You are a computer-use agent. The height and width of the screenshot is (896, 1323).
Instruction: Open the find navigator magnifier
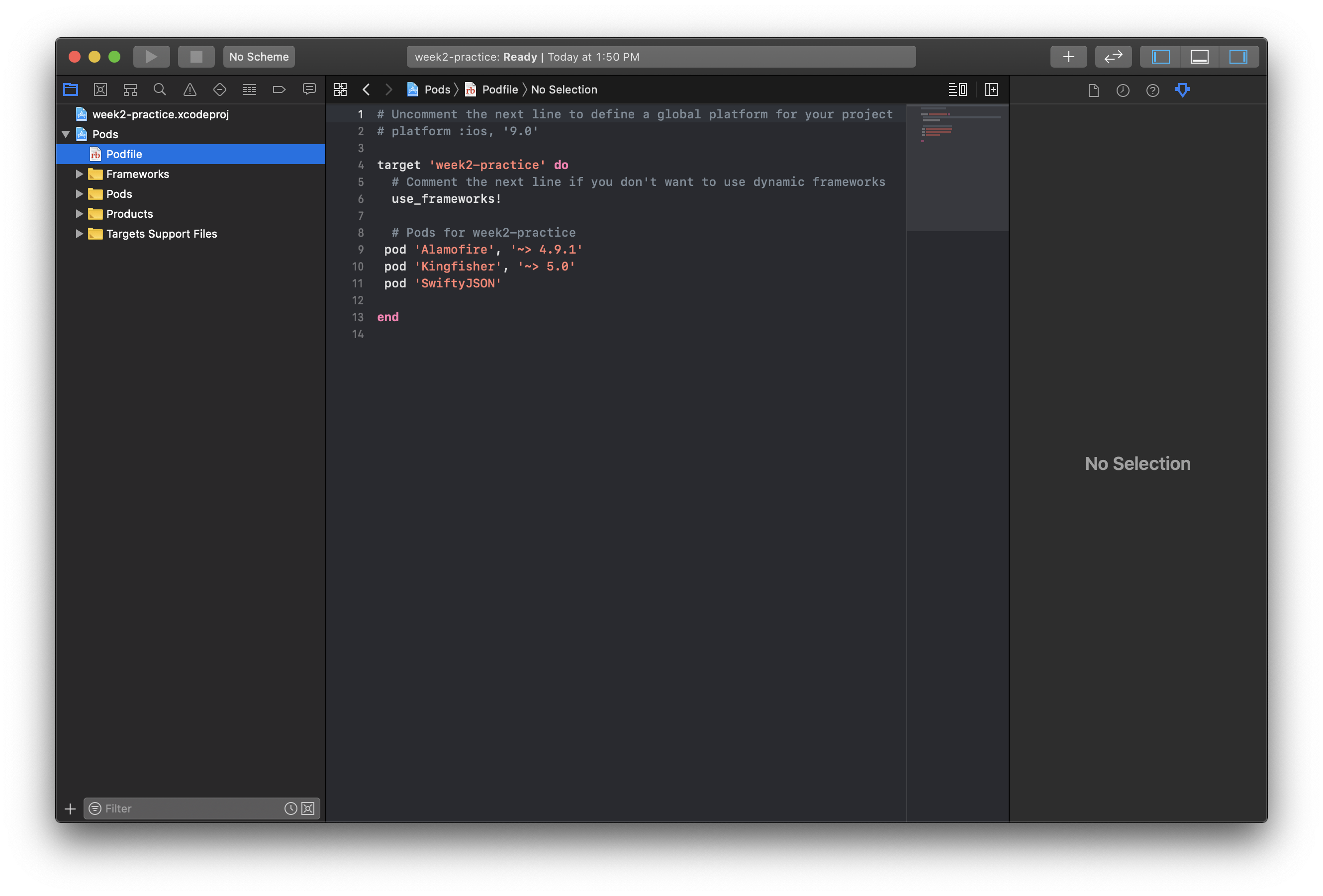pos(160,90)
